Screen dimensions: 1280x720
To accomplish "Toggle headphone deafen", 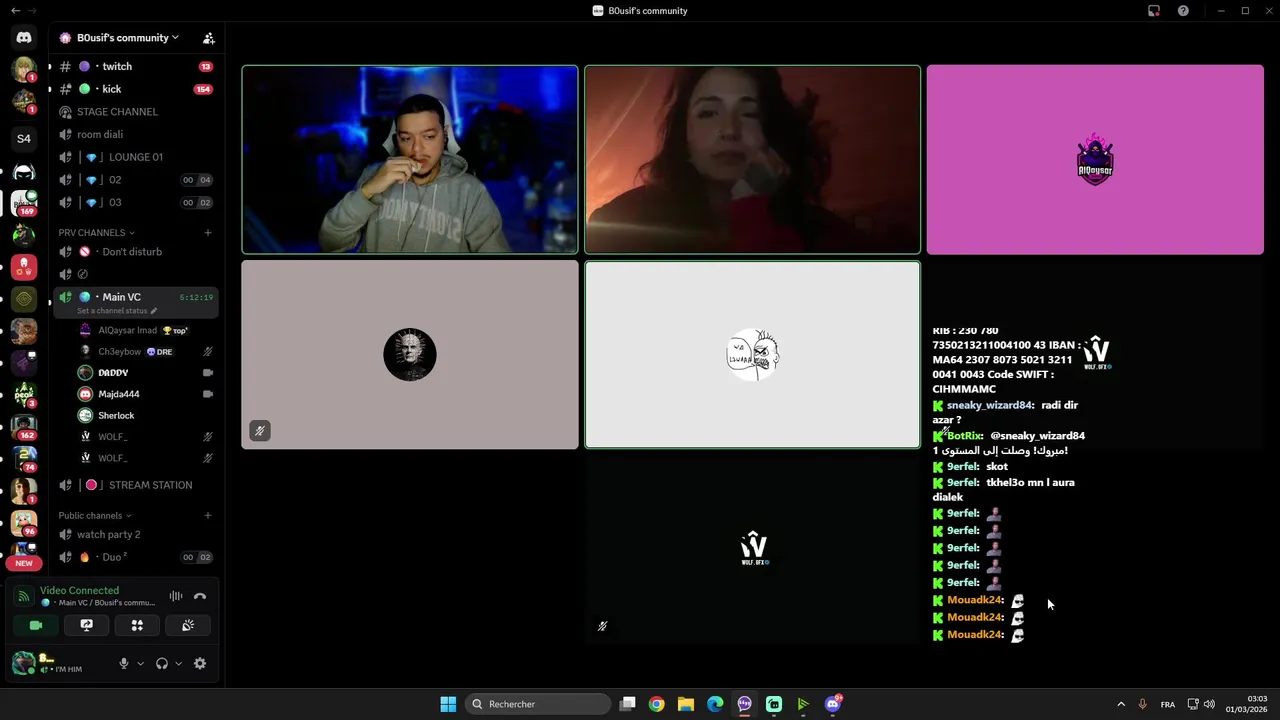I will click(x=162, y=663).
